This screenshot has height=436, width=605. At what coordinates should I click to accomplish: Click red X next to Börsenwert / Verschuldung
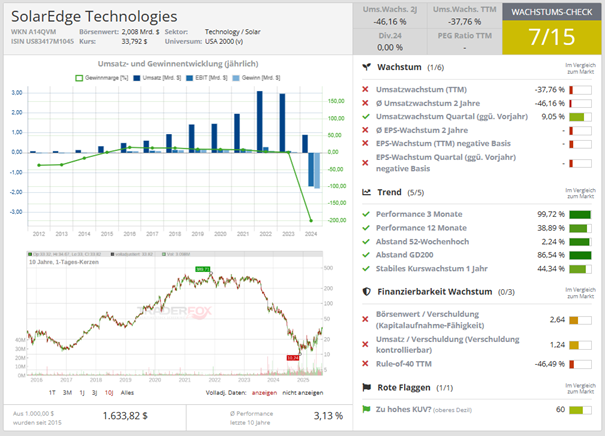(365, 319)
